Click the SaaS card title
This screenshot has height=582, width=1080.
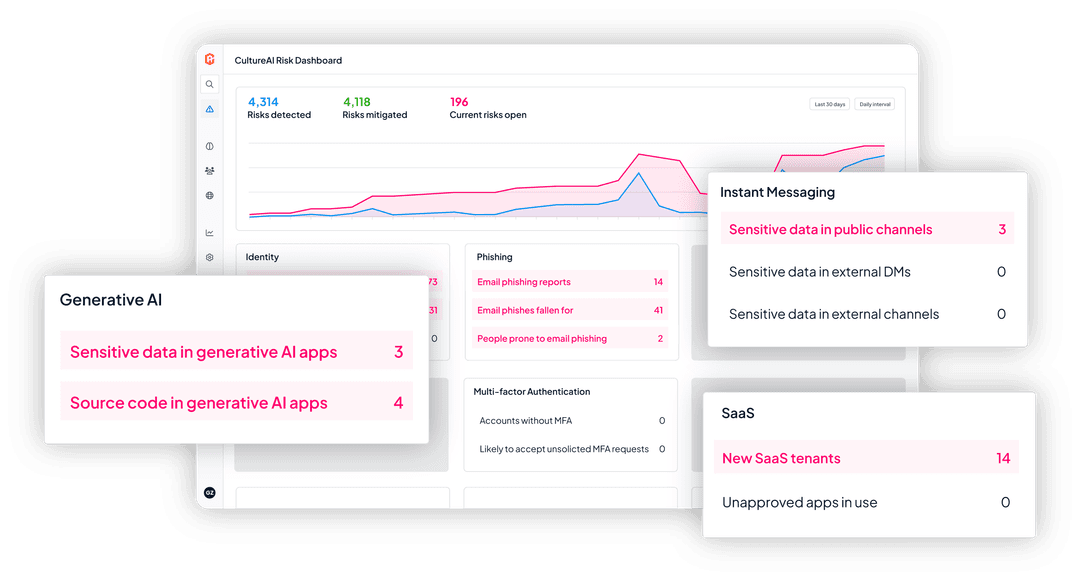click(738, 413)
